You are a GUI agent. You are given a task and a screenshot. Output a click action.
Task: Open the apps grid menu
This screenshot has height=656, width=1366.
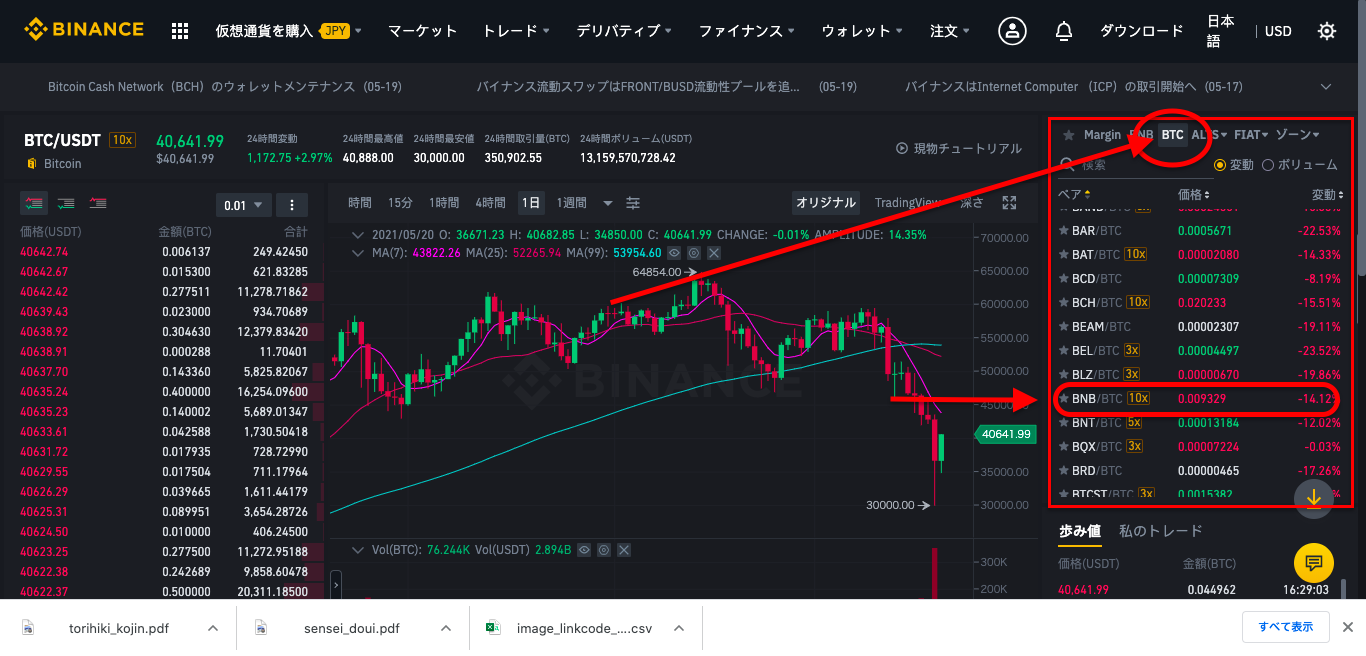[180, 31]
